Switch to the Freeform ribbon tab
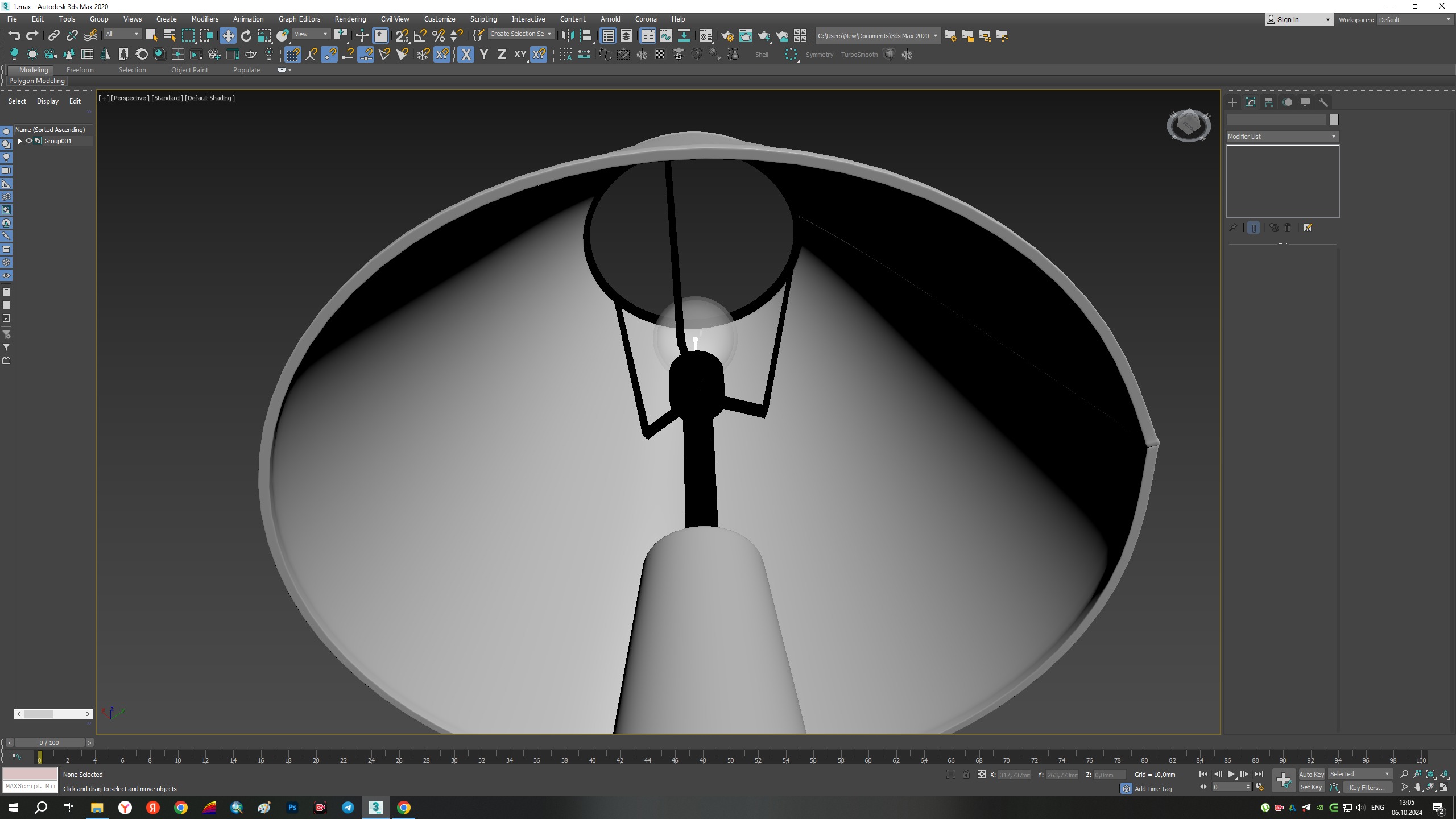1456x819 pixels. pos(80,70)
